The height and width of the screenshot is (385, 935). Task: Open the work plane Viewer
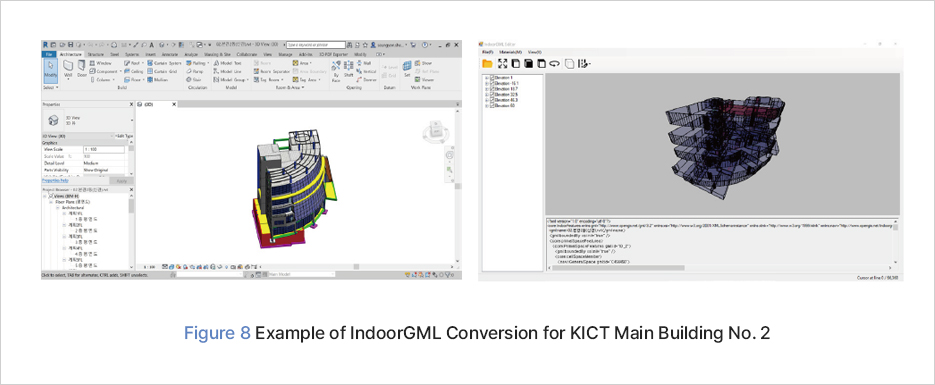tap(425, 79)
